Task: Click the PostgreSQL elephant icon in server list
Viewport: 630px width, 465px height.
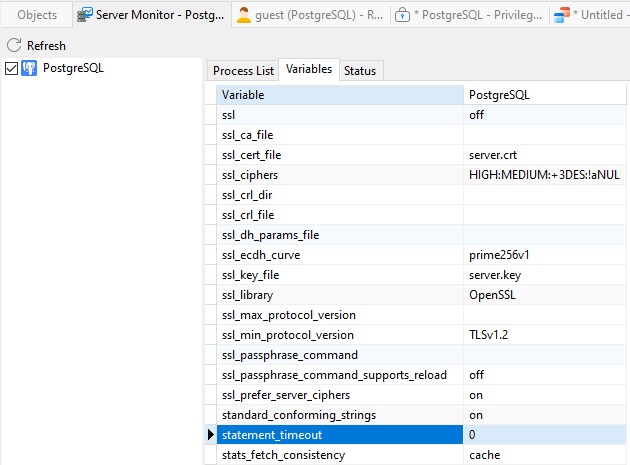Action: coord(29,68)
